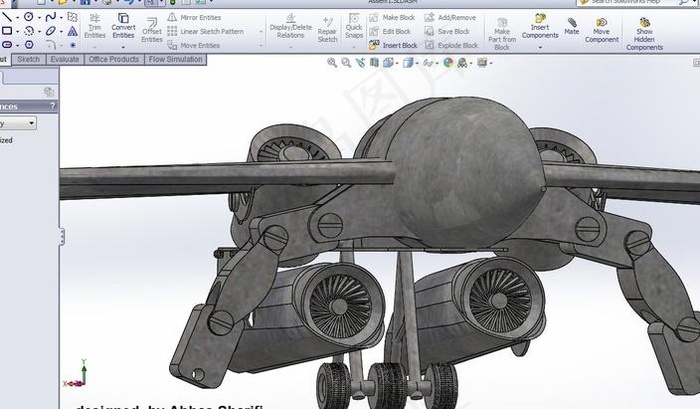Select the sketch Point tool
The image size is (700, 409).
coord(72,45)
